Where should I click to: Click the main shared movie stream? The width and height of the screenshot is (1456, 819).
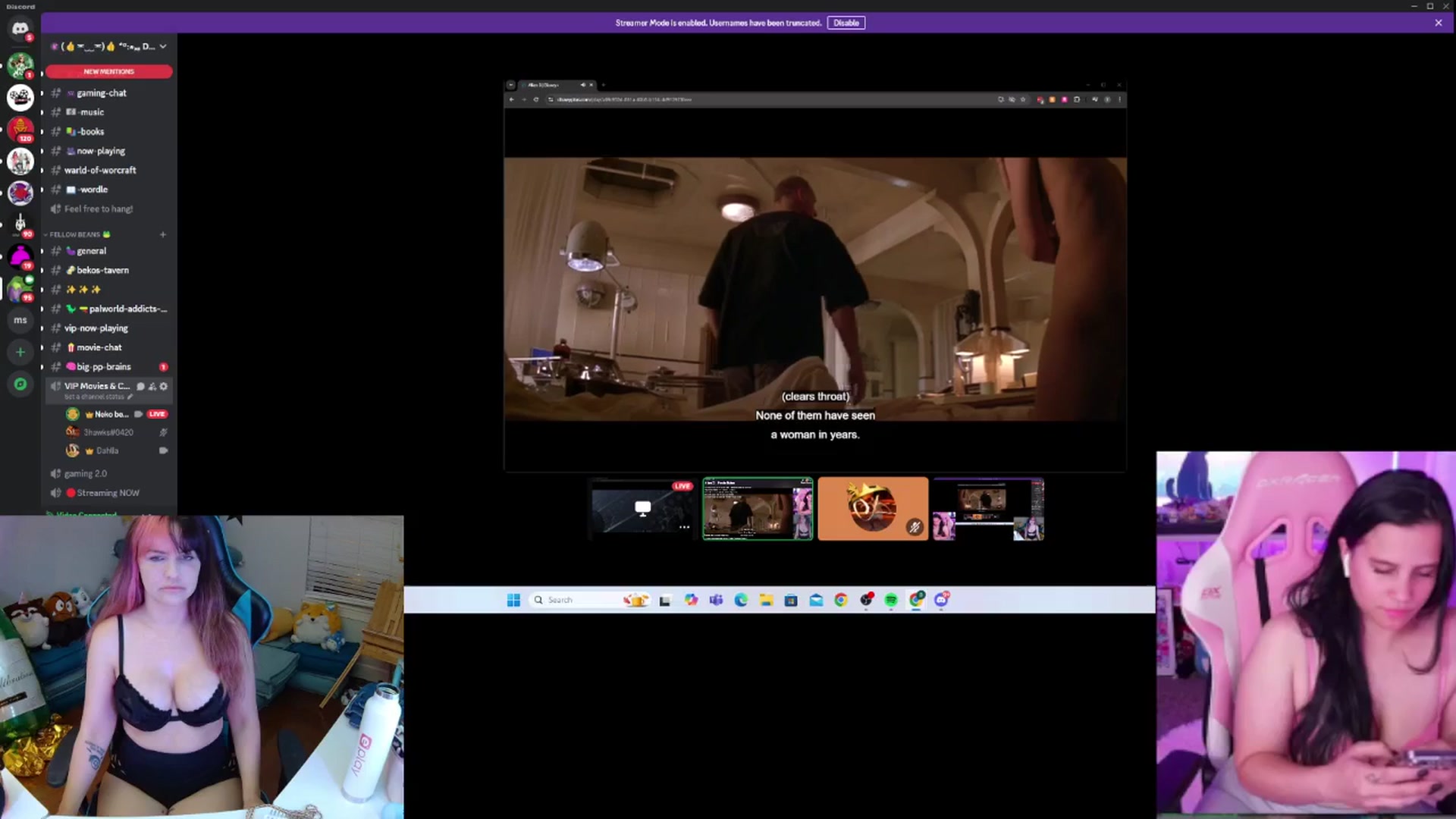815,275
